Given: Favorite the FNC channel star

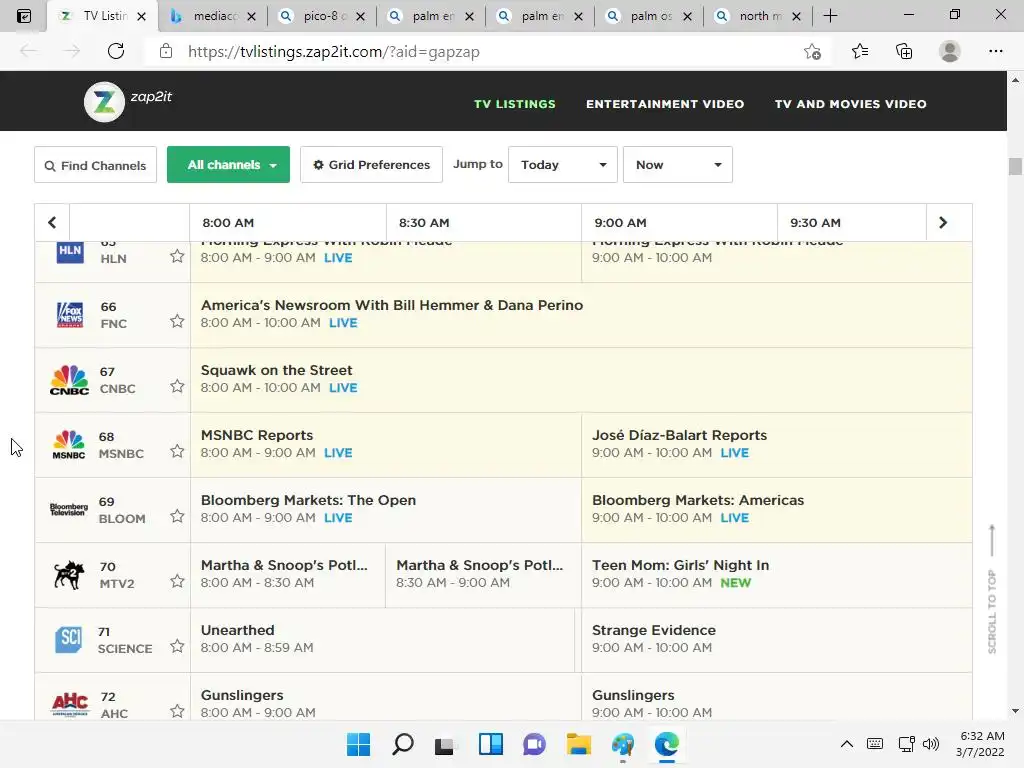Looking at the screenshot, I should [177, 321].
